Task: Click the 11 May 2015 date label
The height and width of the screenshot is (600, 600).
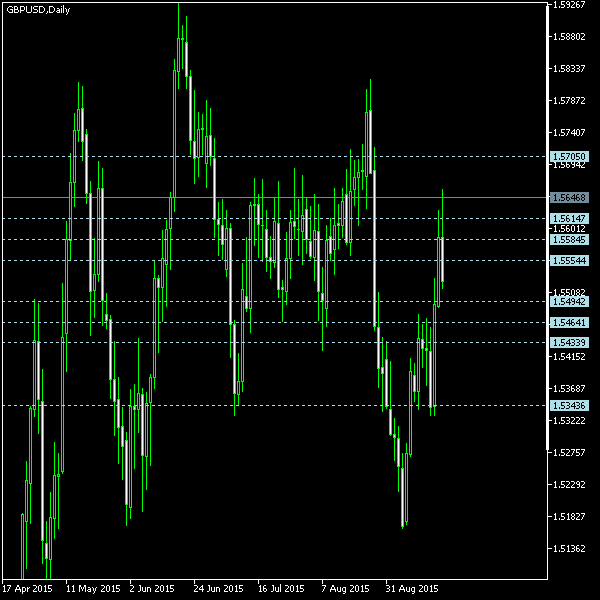Action: click(x=93, y=589)
